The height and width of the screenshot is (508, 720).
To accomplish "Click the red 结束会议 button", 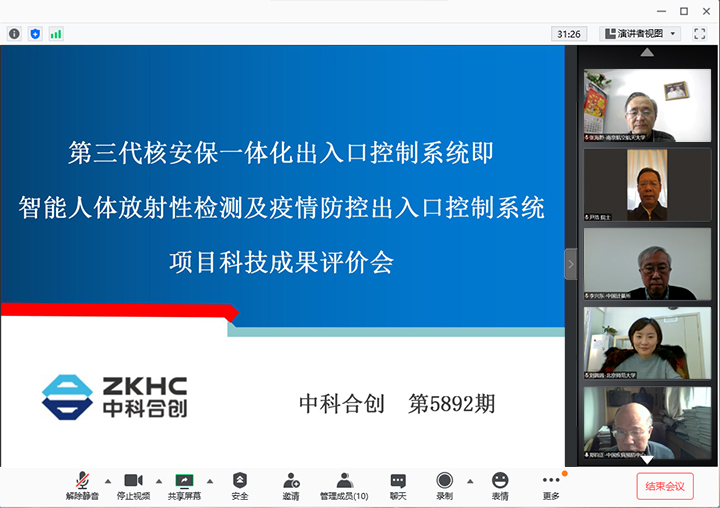I will tap(665, 486).
